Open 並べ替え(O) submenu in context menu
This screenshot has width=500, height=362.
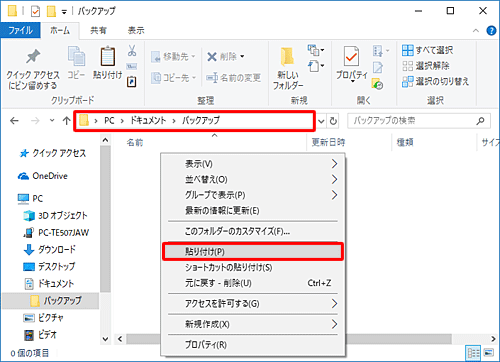tap(253, 179)
